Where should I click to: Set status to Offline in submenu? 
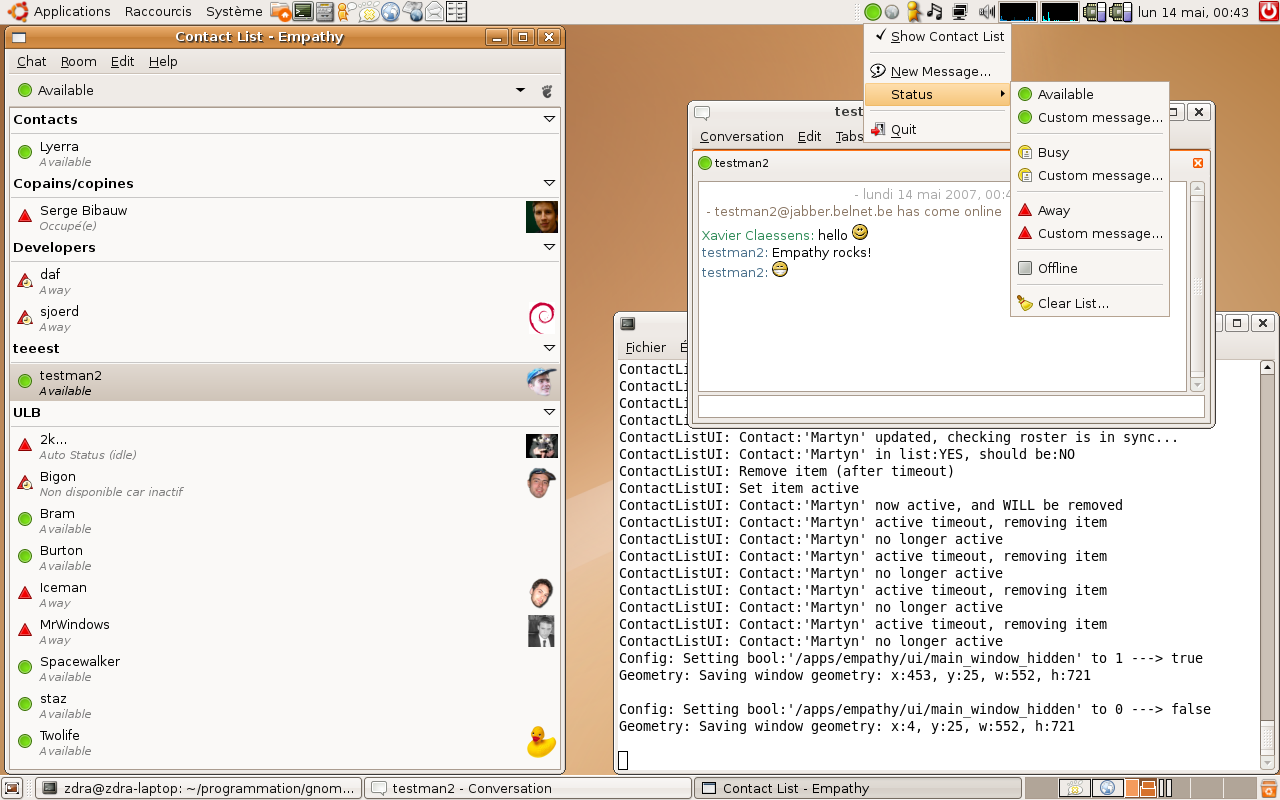pos(1089,268)
